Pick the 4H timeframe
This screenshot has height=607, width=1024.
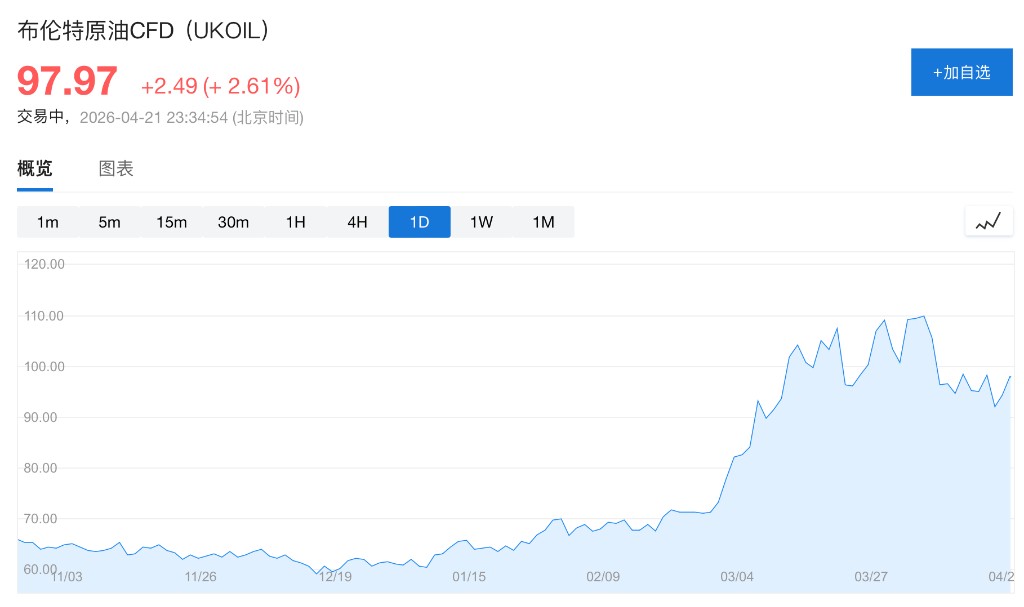point(358,222)
